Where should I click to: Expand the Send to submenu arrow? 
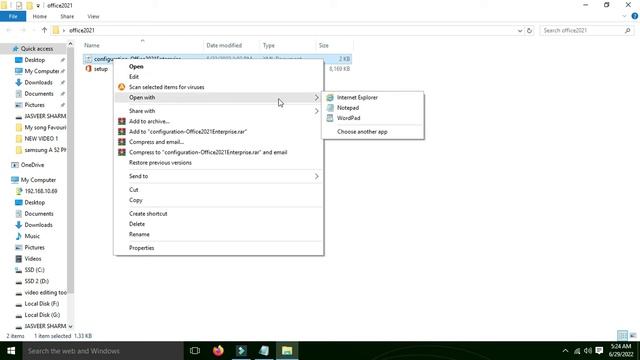tap(317, 176)
